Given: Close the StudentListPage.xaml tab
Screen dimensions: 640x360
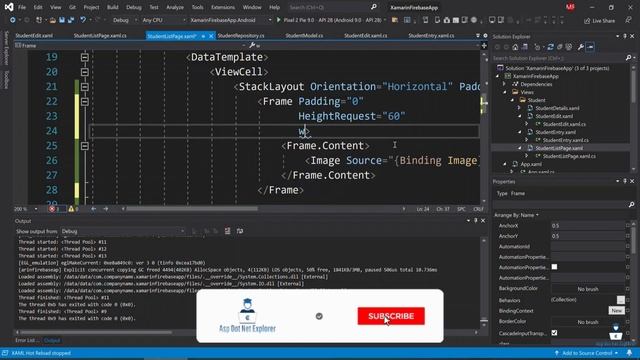Looking at the screenshot, I should click(x=211, y=36).
